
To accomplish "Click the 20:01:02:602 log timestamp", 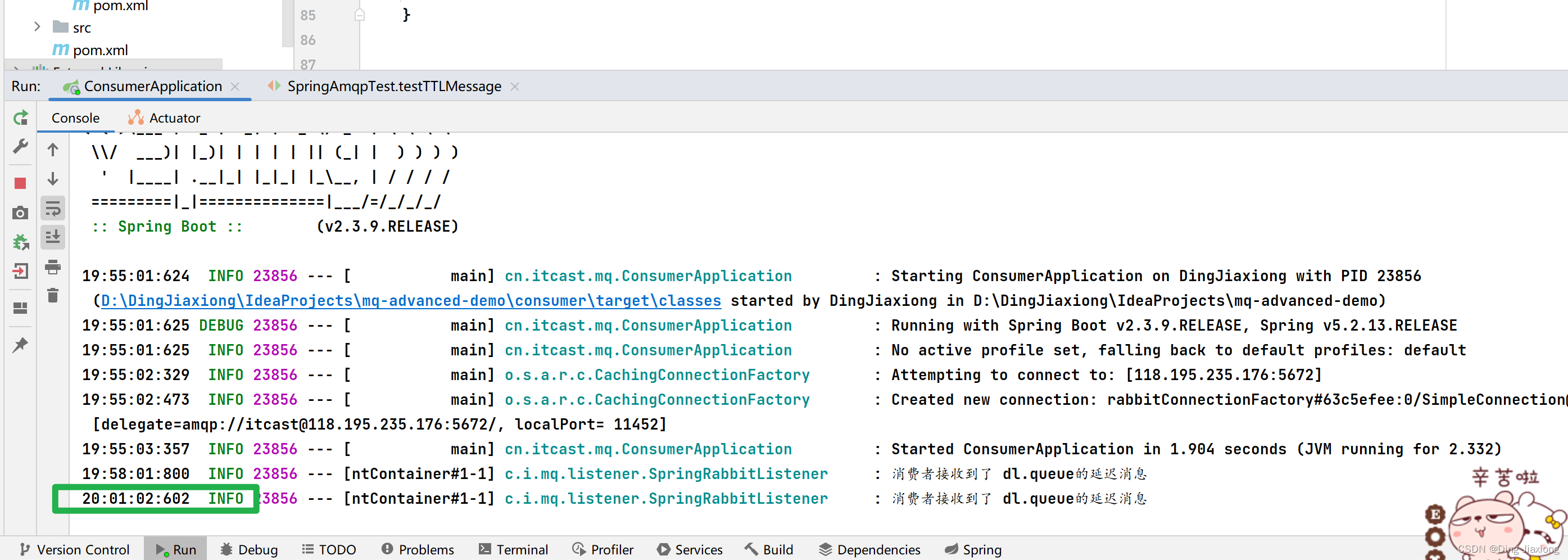I will pos(136,499).
